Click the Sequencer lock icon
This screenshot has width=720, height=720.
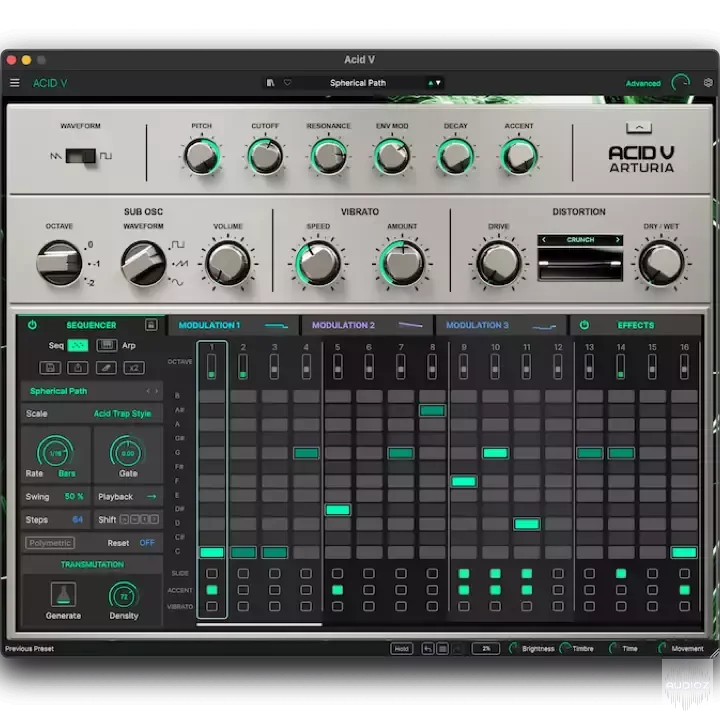(x=151, y=325)
